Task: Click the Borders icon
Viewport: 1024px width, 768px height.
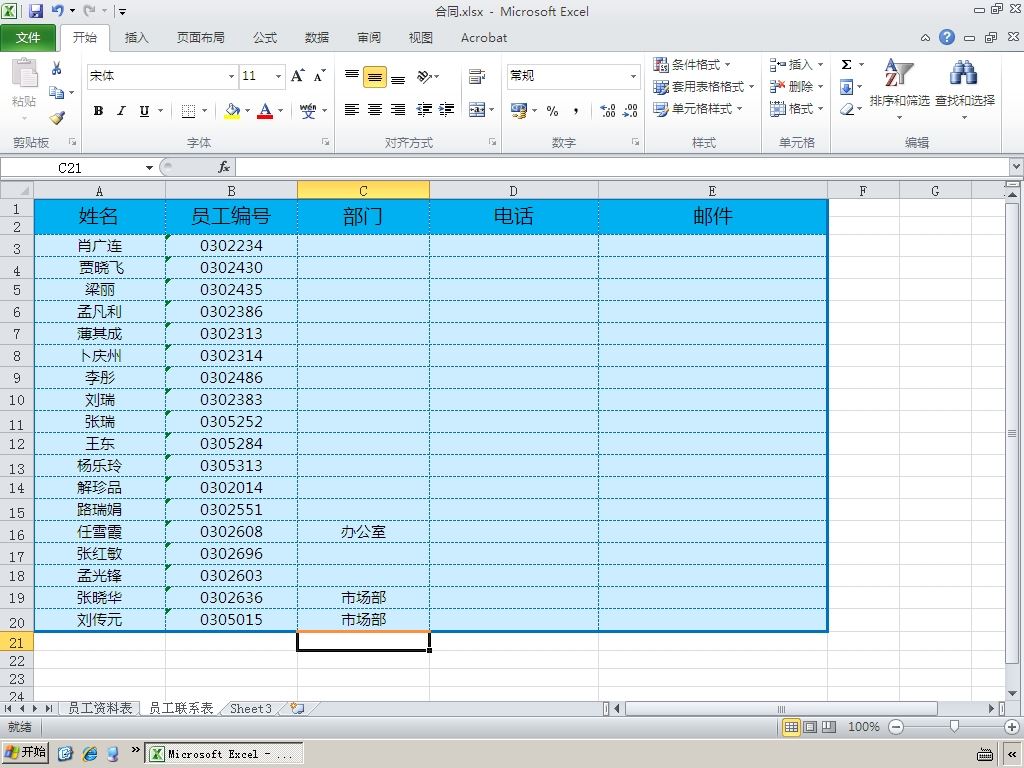Action: tap(188, 111)
